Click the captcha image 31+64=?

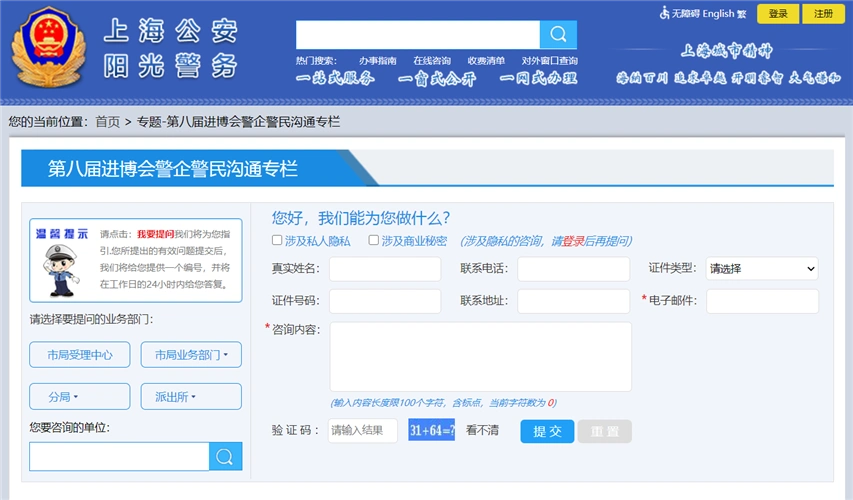click(431, 430)
